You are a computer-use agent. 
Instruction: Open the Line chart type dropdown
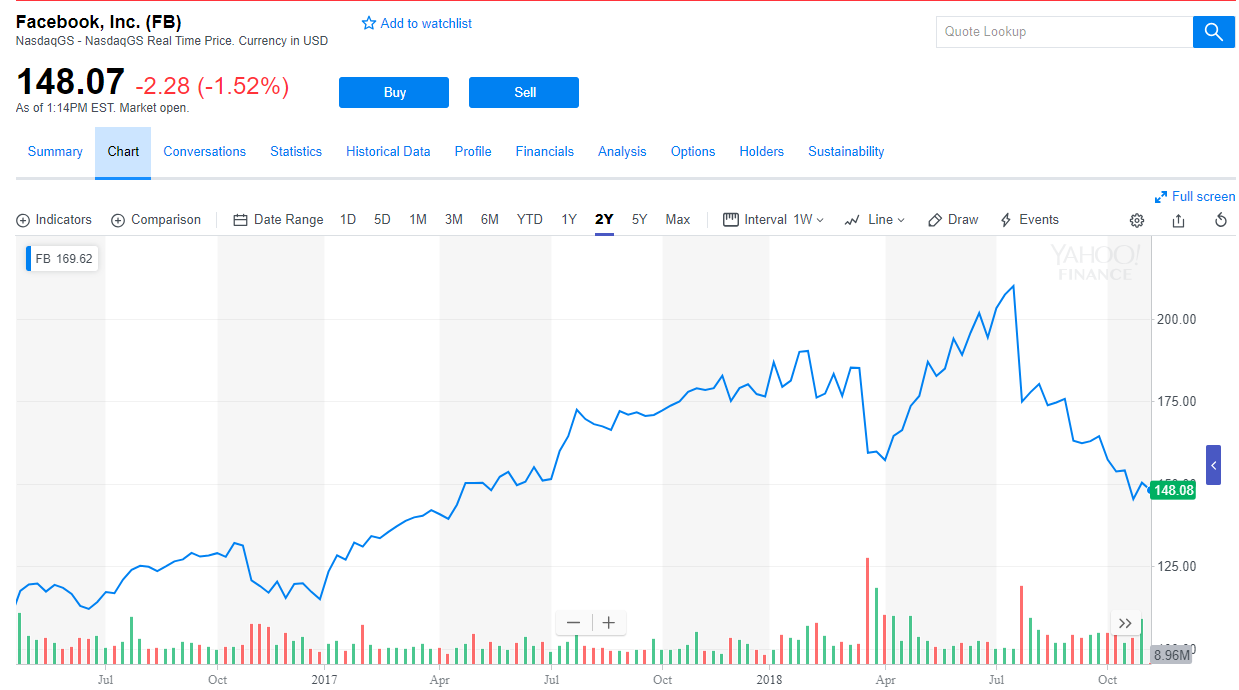coord(875,219)
